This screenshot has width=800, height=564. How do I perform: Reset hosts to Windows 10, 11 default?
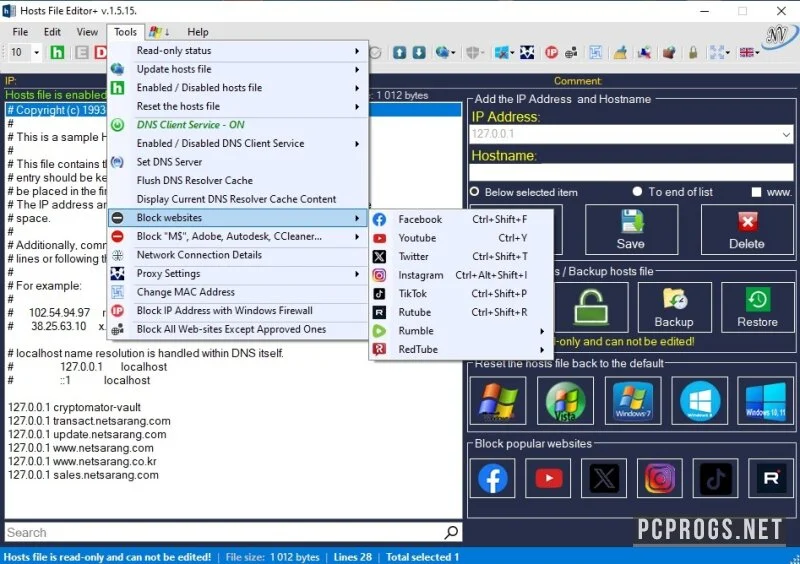tap(765, 401)
